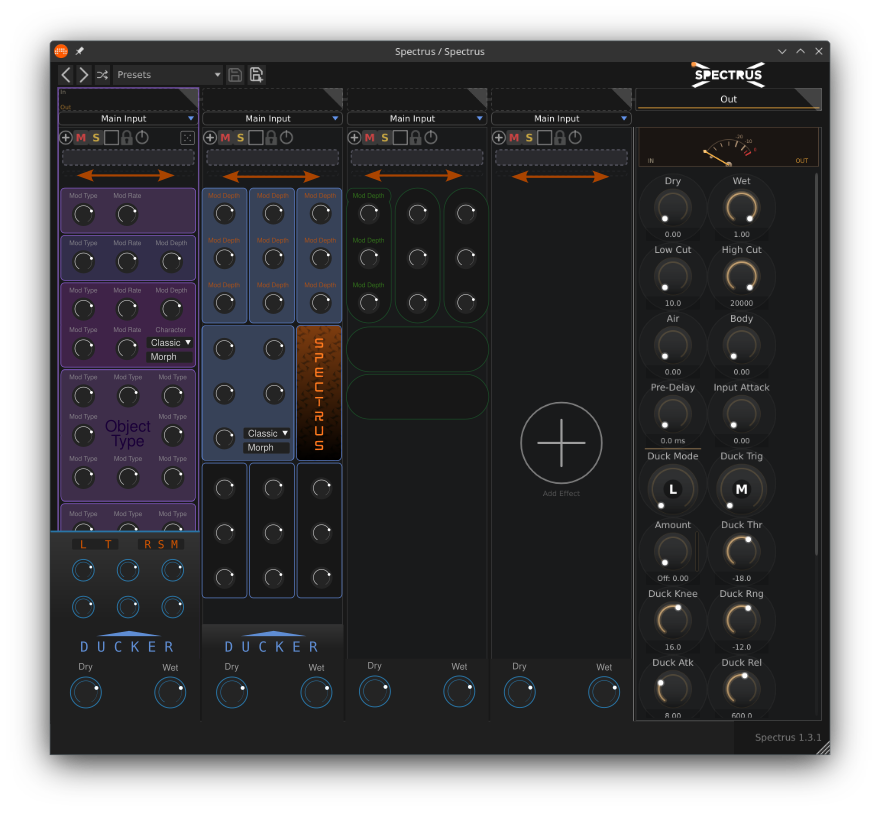Viewport: 880px width, 814px height.
Task: Add effect with plus icon in third column
Action: point(354,138)
